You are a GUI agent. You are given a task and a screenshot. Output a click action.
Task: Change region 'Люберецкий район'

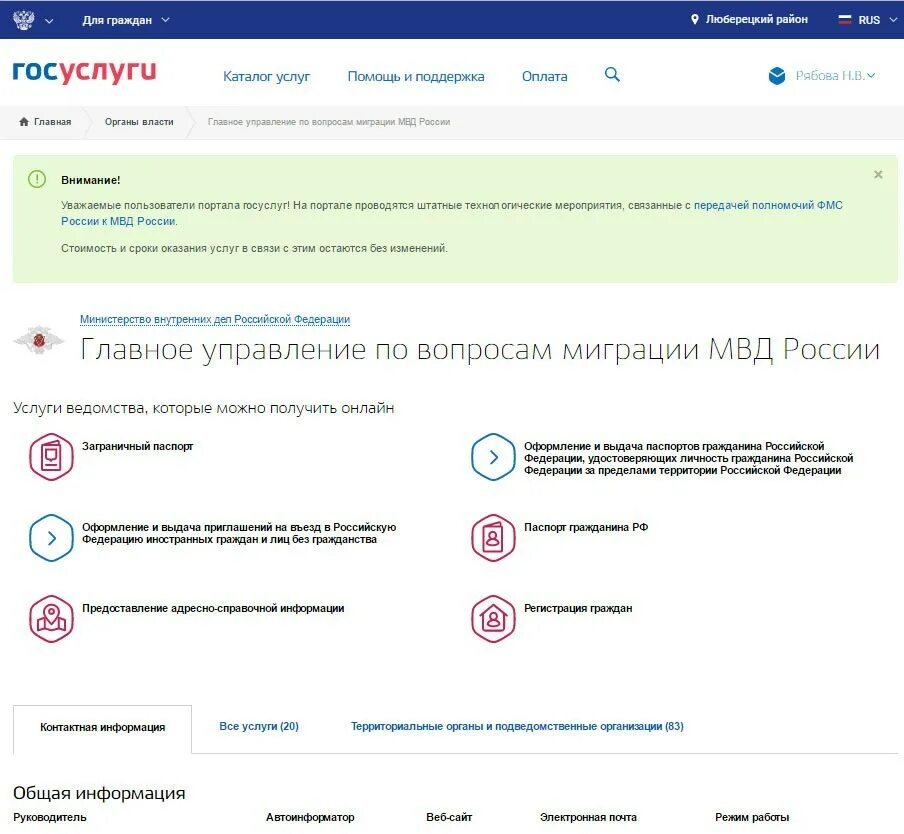click(x=756, y=20)
